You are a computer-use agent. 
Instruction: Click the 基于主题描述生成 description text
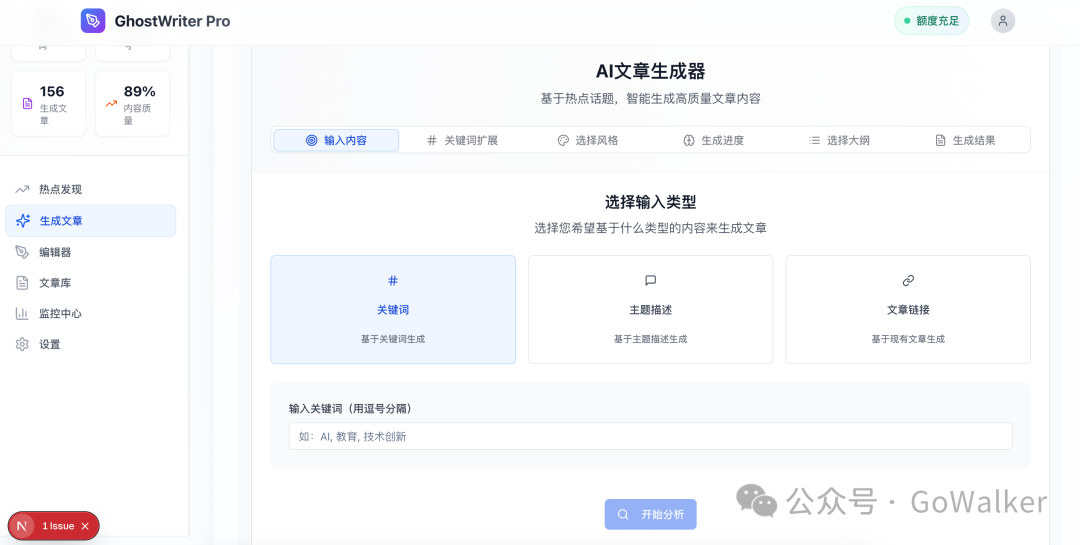(x=650, y=339)
